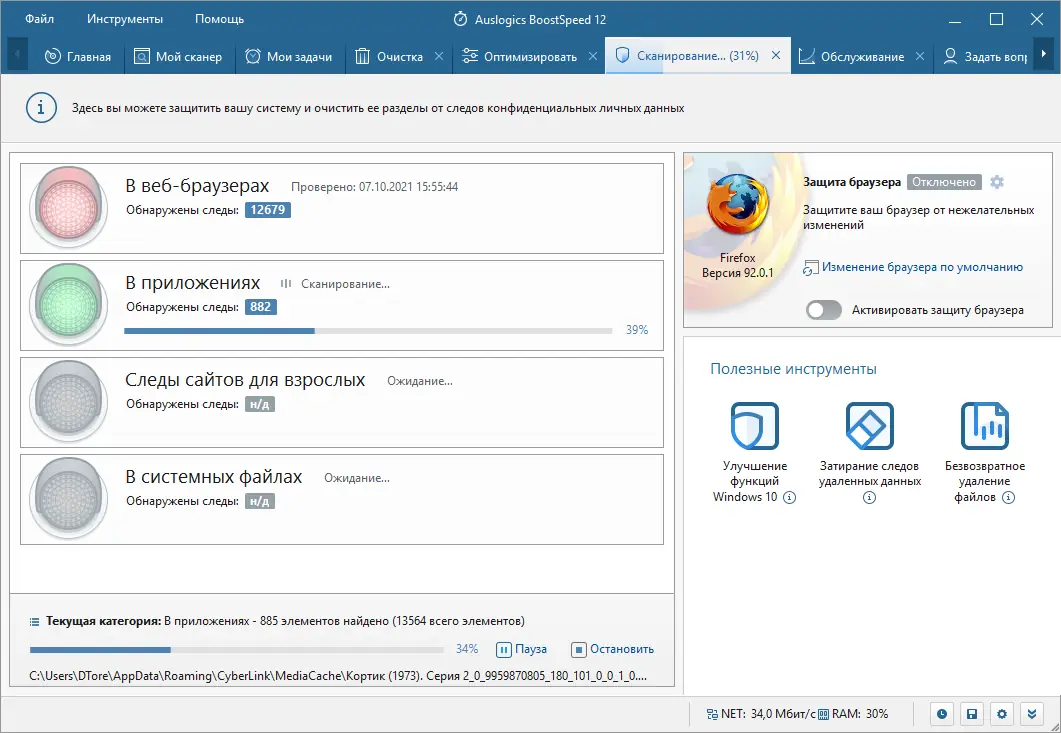
Task: Click the save disk icon in status bar
Action: pos(972,714)
